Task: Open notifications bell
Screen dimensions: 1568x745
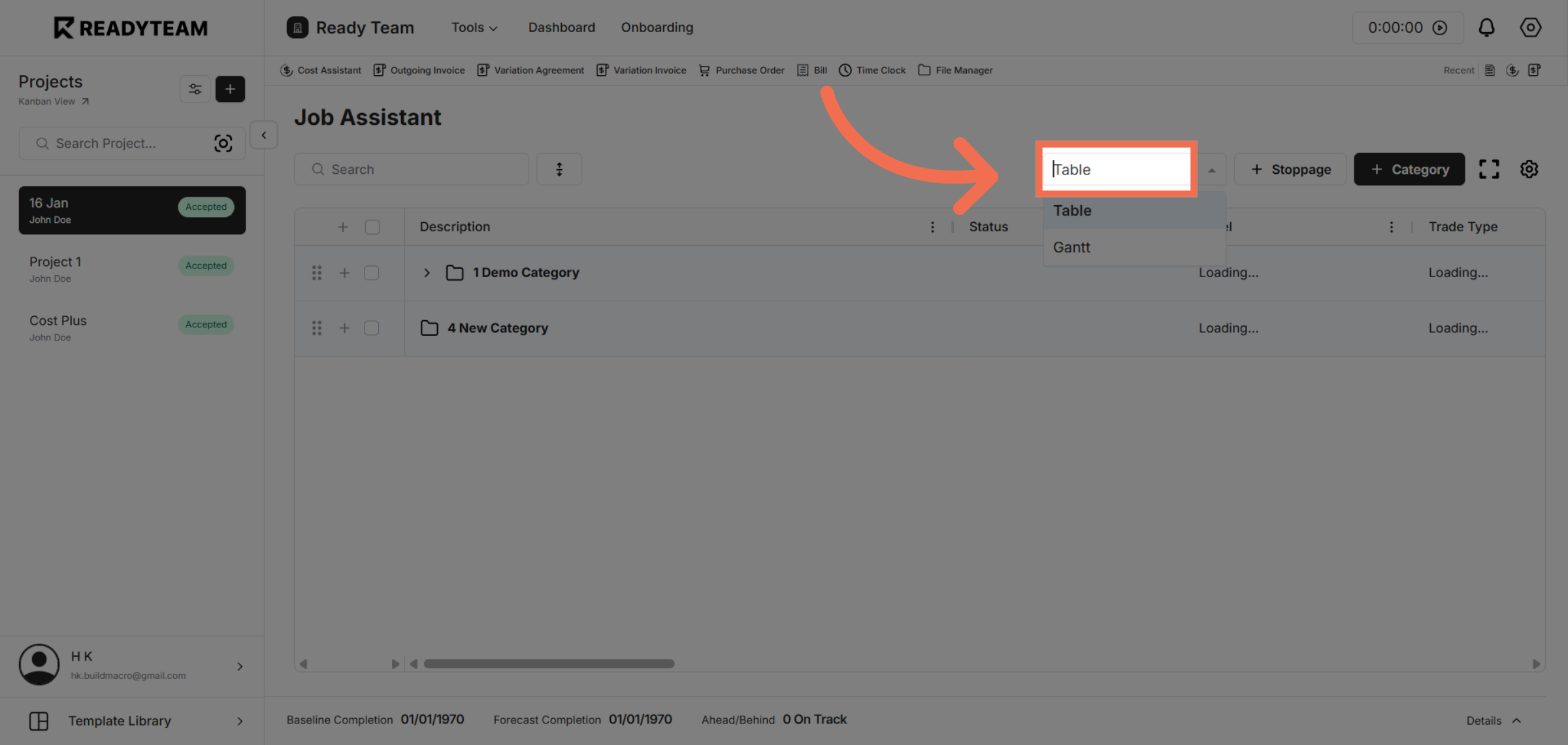Action: click(x=1487, y=27)
